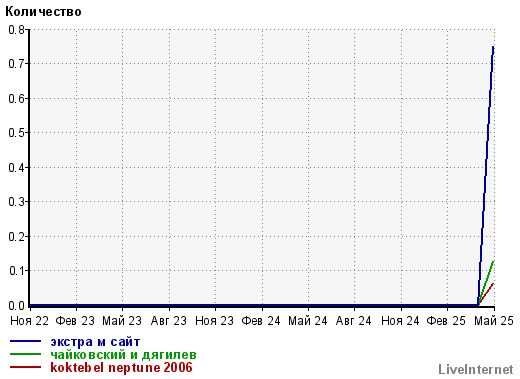Select the 'koktebel neptune 2006' legend label

(x=121, y=367)
